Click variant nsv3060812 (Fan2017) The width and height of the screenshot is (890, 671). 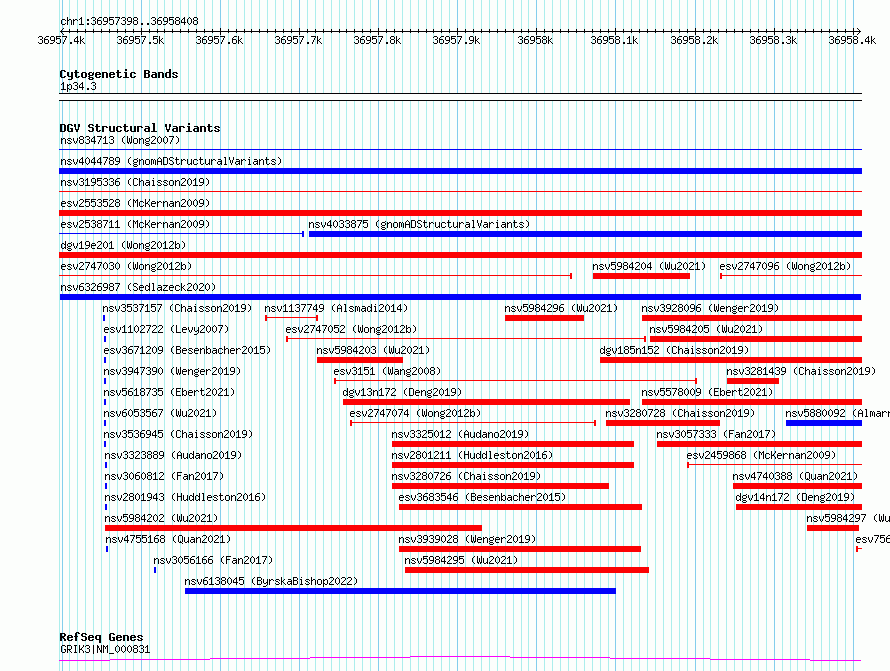[x=164, y=476]
